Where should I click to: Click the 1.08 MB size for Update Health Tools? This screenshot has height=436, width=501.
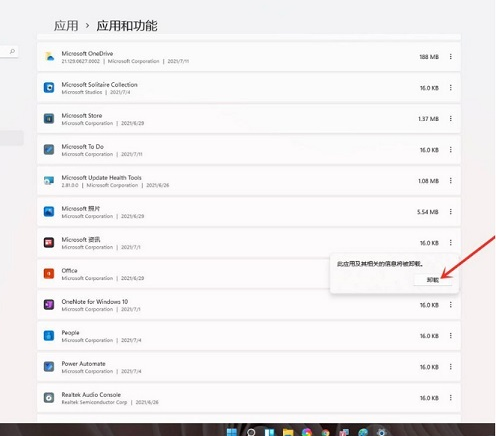tap(428, 181)
